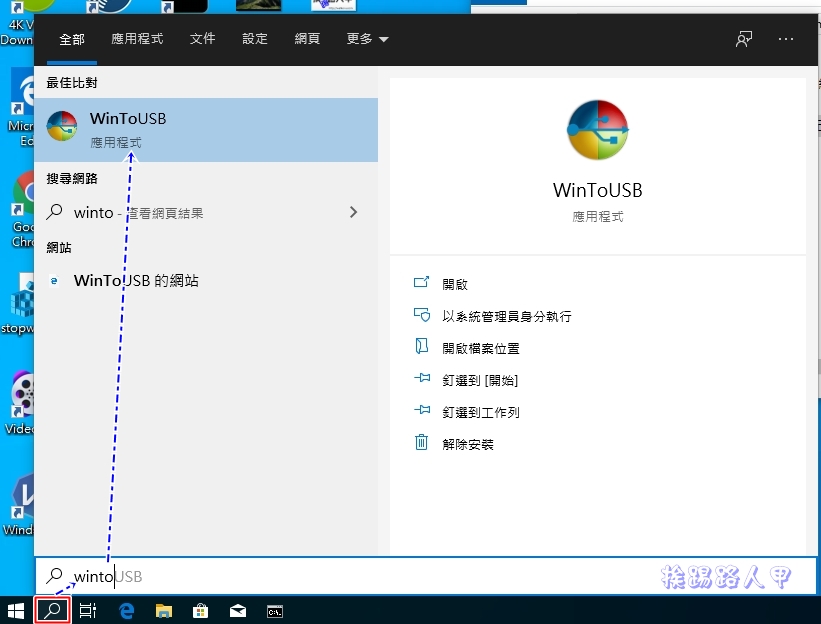
Task: Open Command Prompt from the taskbar
Action: click(x=275, y=610)
